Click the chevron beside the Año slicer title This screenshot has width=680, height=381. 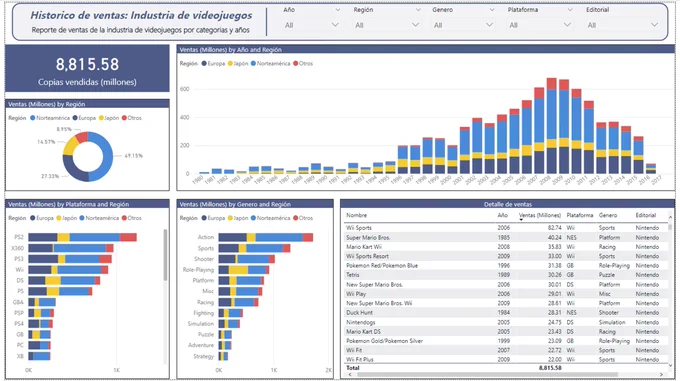337,10
